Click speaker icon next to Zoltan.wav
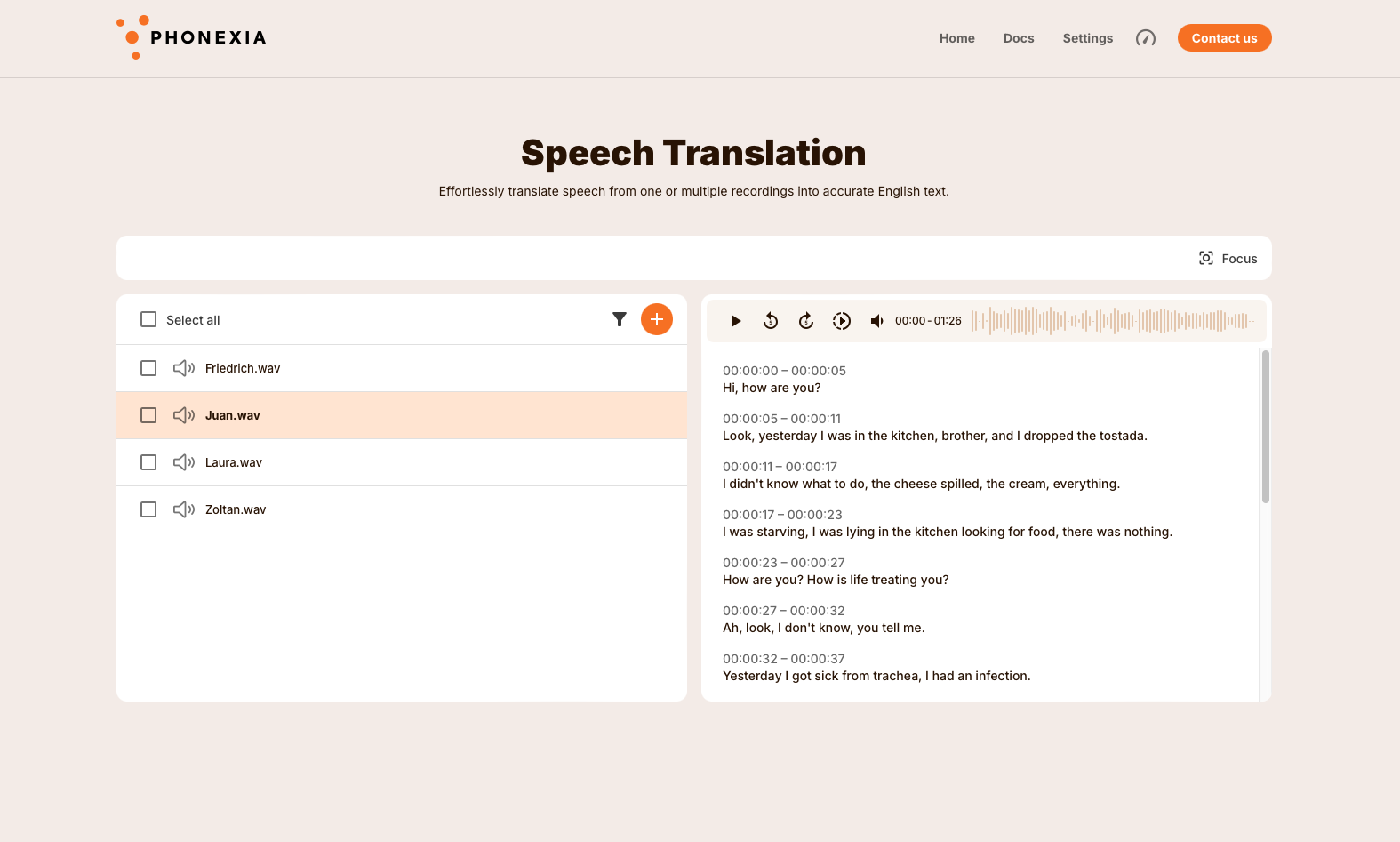Screen dimensions: 1400x842 pyautogui.click(x=184, y=509)
